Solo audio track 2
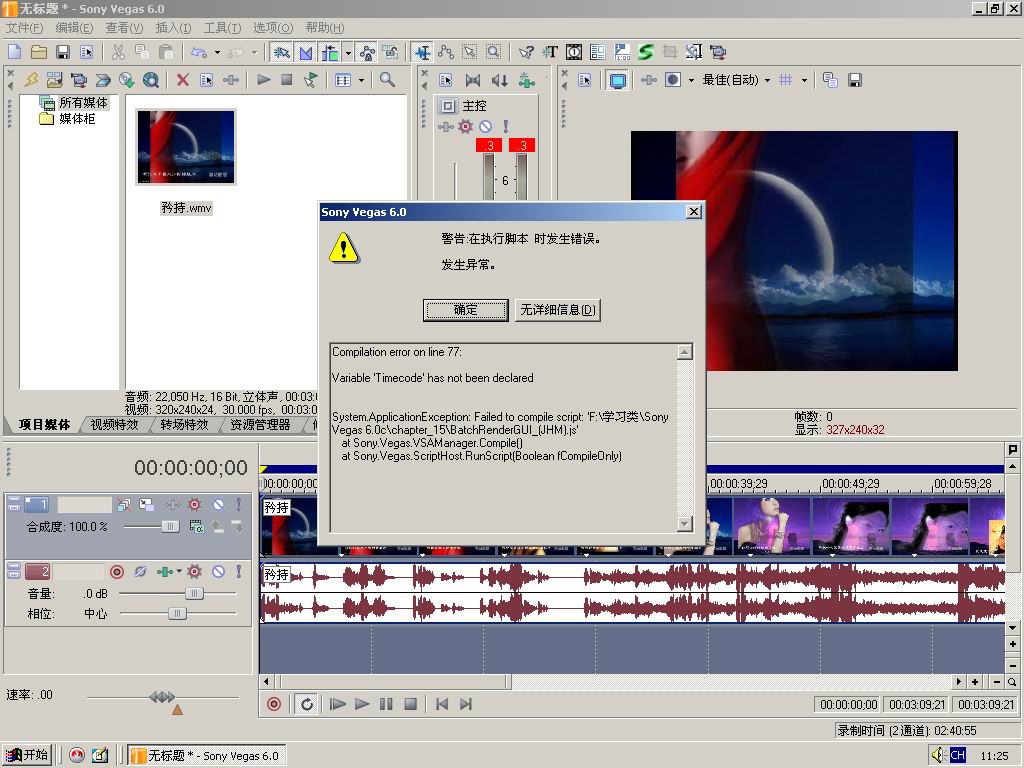The width and height of the screenshot is (1024, 768). pyautogui.click(x=239, y=571)
